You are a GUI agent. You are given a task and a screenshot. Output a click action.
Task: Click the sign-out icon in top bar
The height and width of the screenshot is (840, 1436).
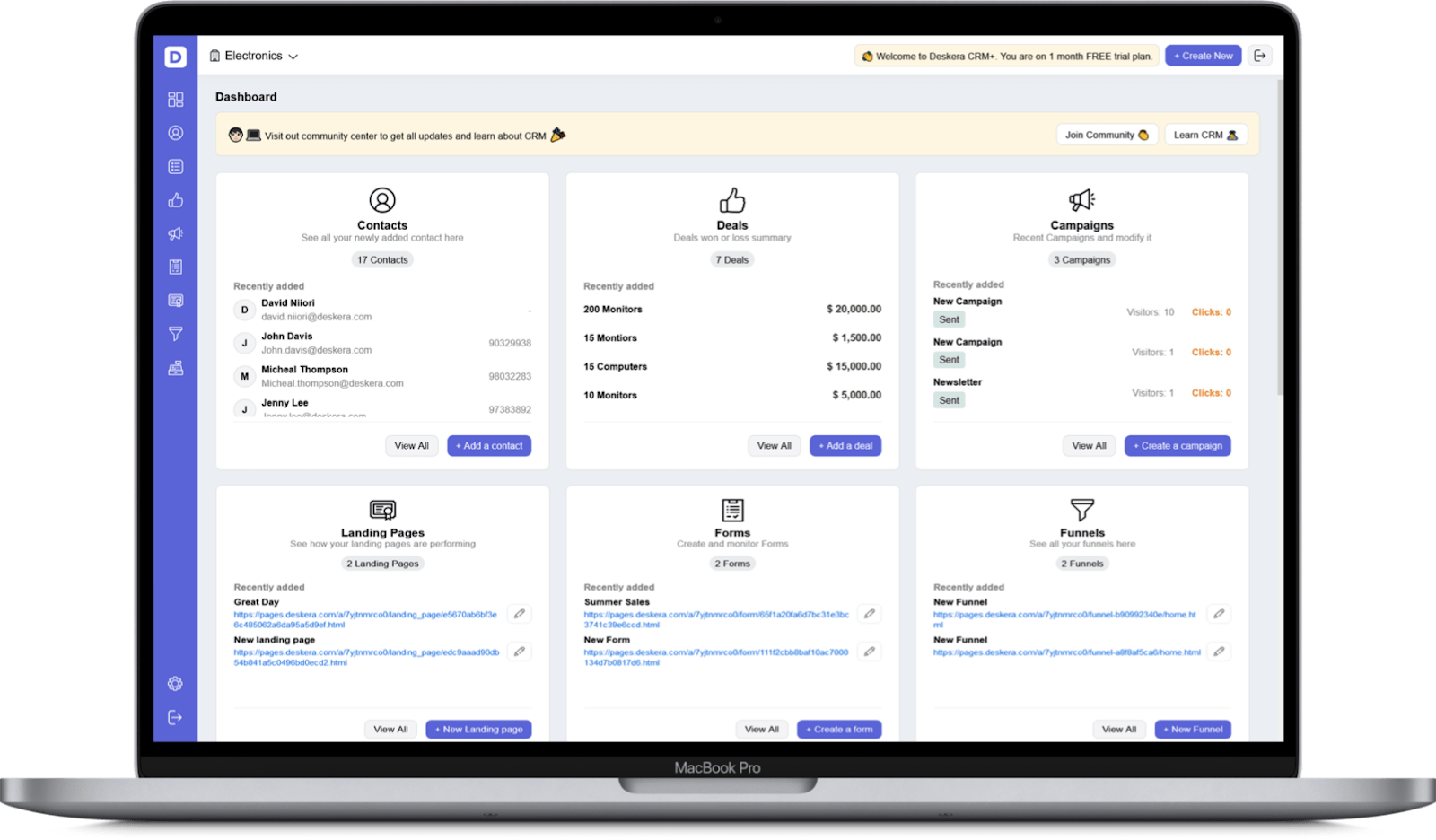pyautogui.click(x=1260, y=56)
